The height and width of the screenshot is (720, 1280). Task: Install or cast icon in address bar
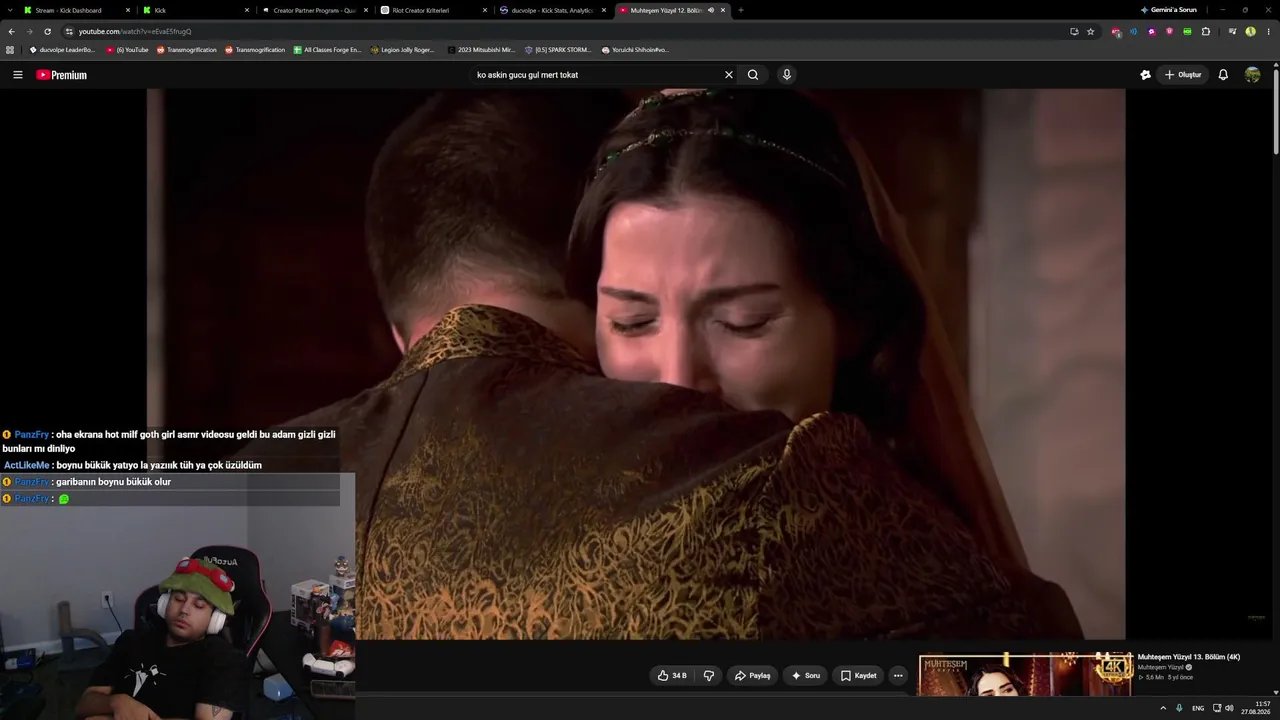coord(1074,31)
